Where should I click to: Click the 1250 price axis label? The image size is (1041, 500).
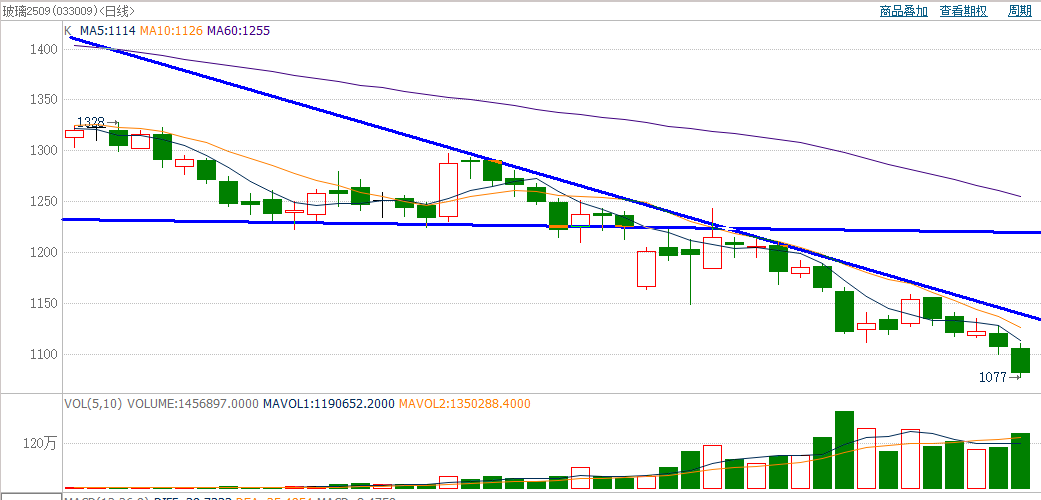44,202
